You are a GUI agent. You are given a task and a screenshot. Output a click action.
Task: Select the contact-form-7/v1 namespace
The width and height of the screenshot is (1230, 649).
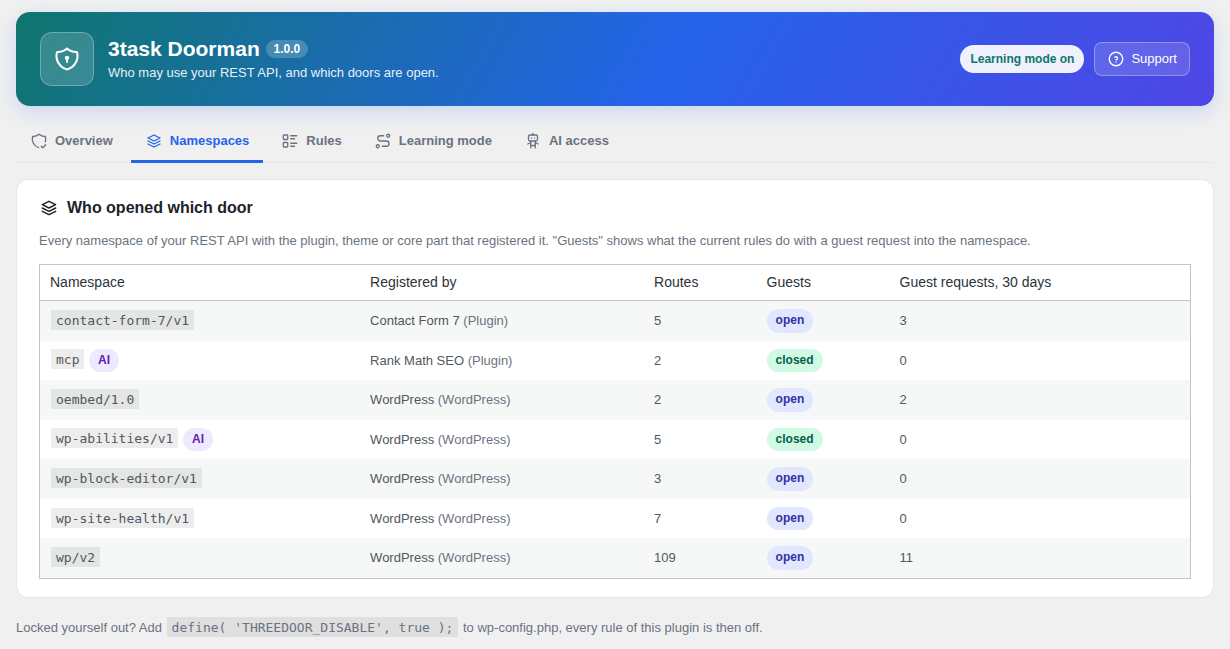(x=122, y=321)
